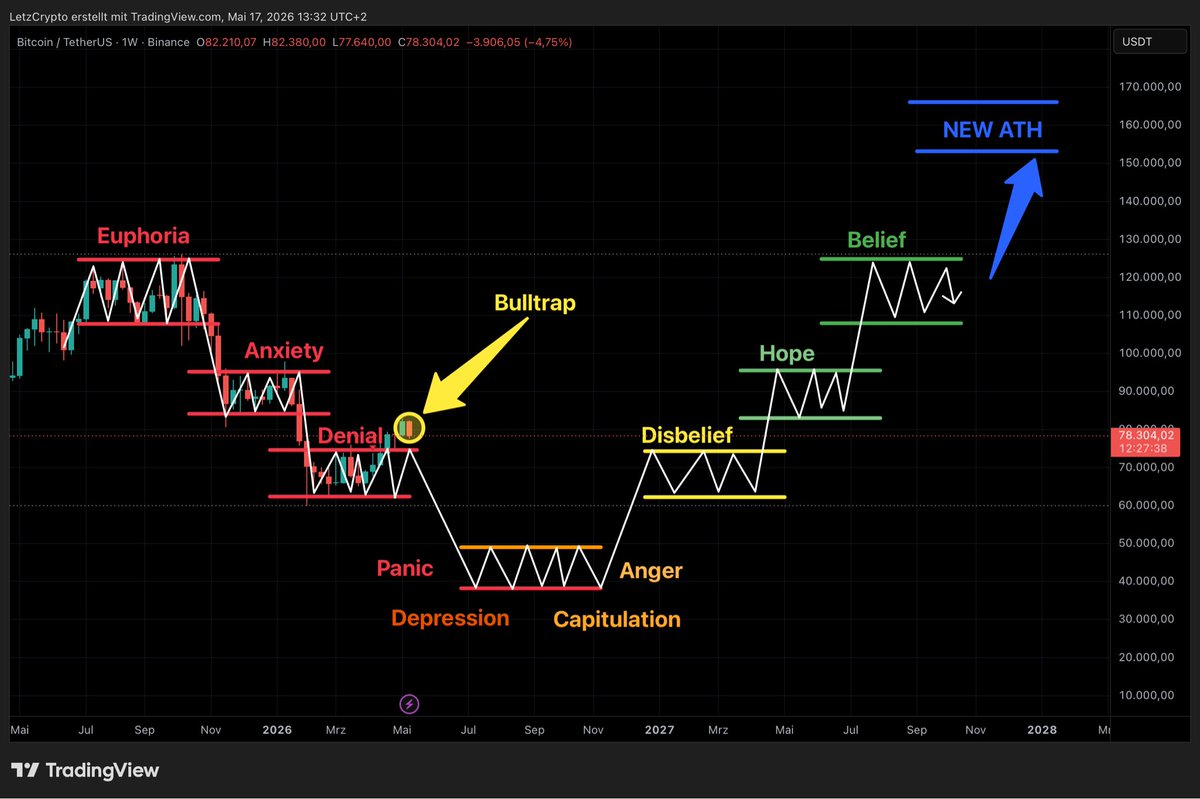Select the Panic text label
This screenshot has width=1200, height=799.
click(405, 569)
